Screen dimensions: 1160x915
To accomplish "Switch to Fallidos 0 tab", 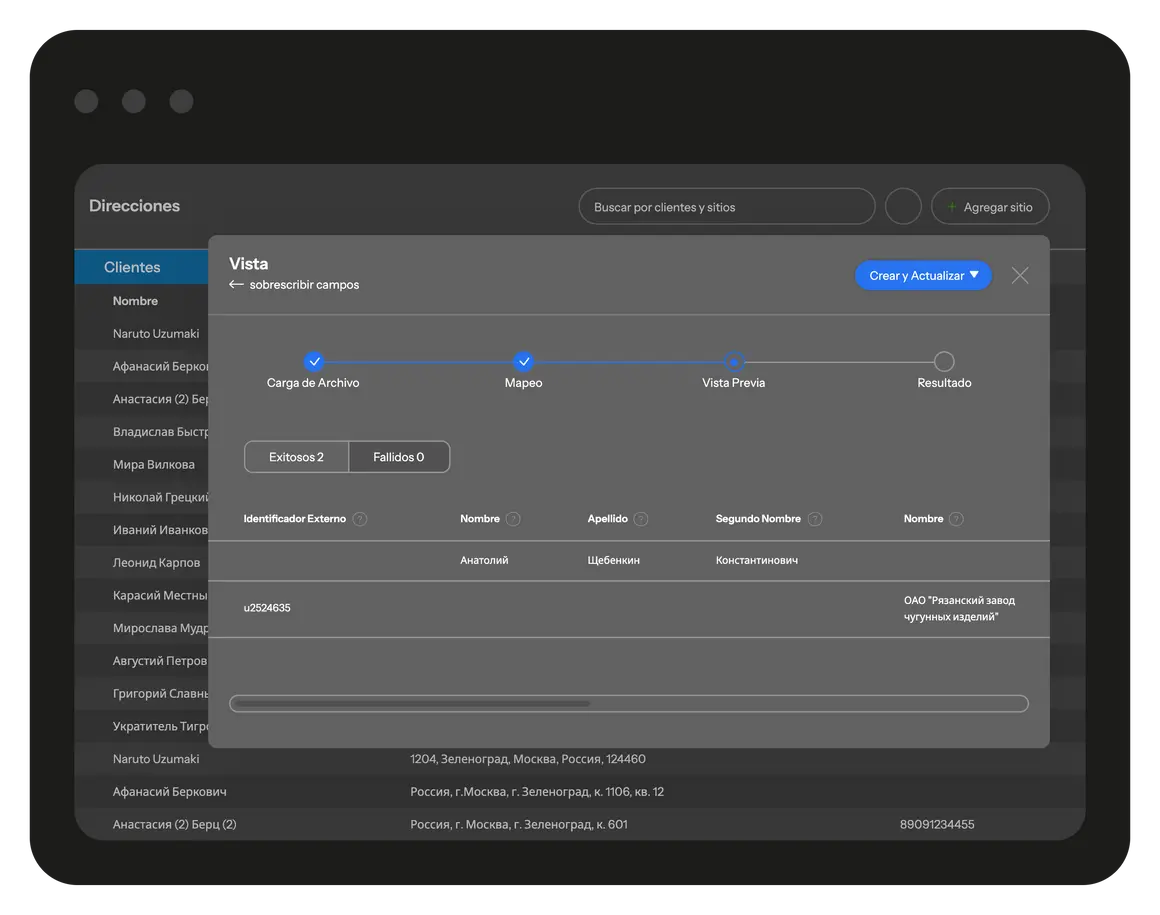I will coord(399,457).
